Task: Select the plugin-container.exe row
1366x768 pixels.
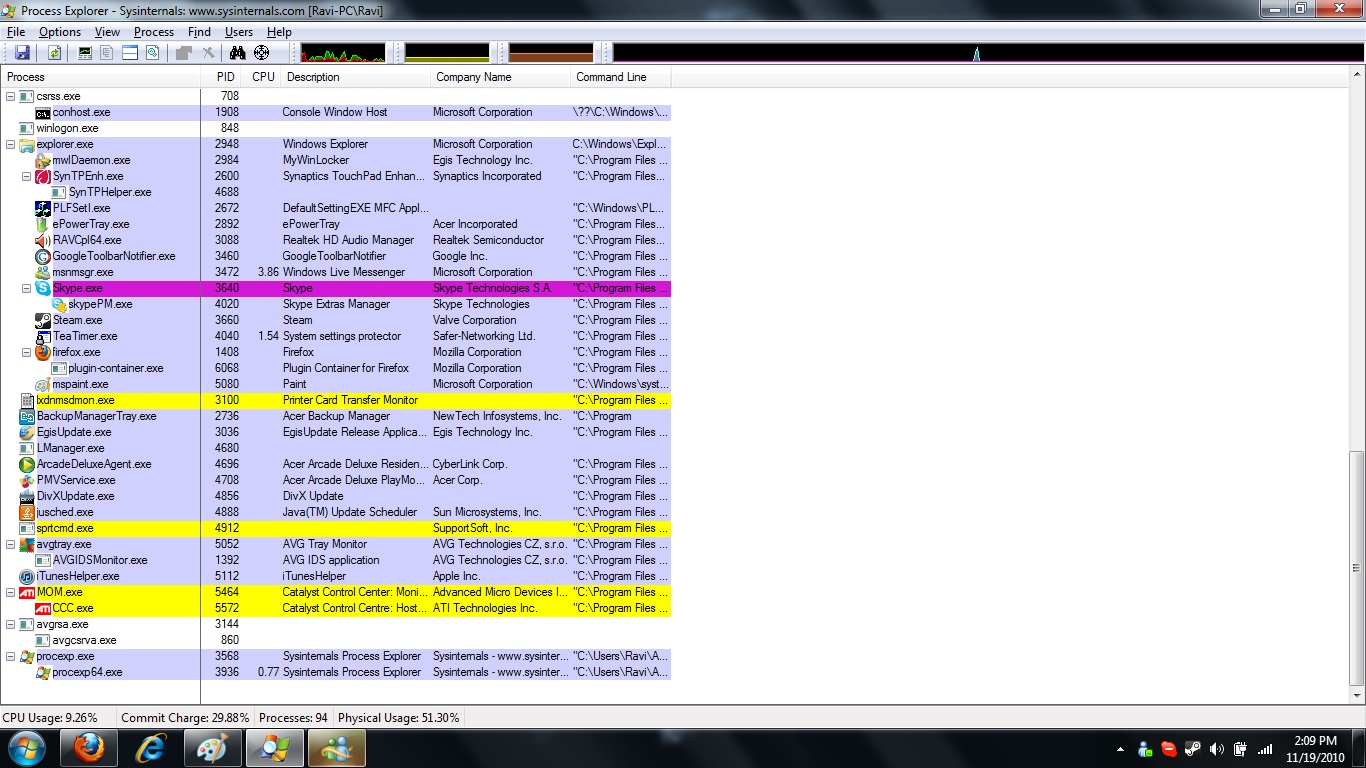Action: click(336, 368)
